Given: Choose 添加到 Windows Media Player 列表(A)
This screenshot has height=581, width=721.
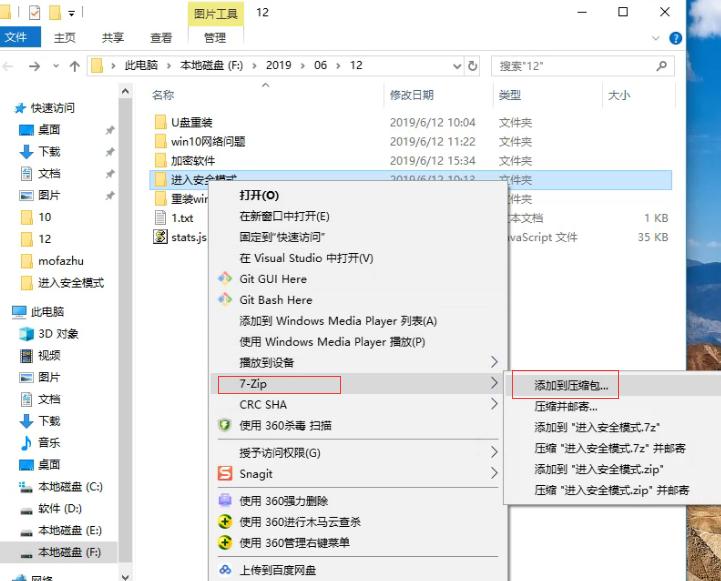Looking at the screenshot, I should click(338, 320).
